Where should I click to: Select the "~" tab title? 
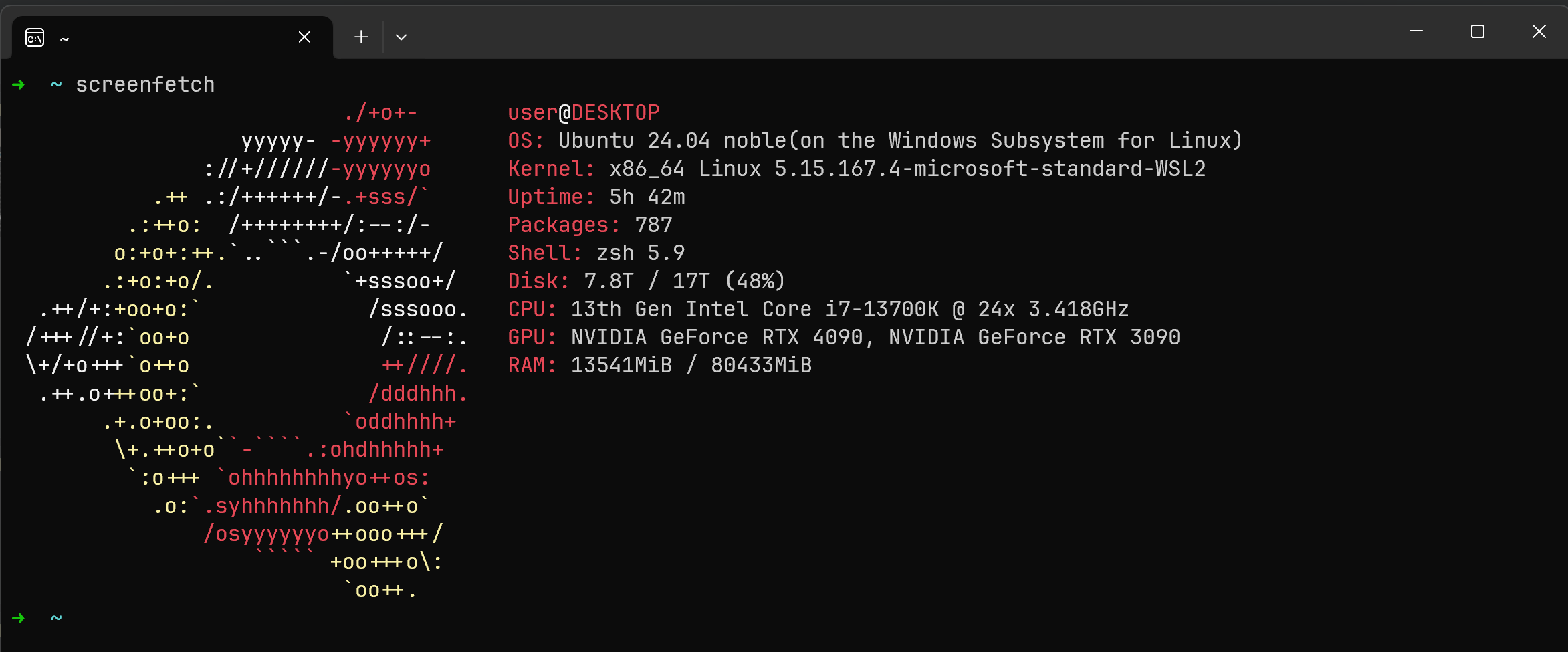(x=64, y=39)
